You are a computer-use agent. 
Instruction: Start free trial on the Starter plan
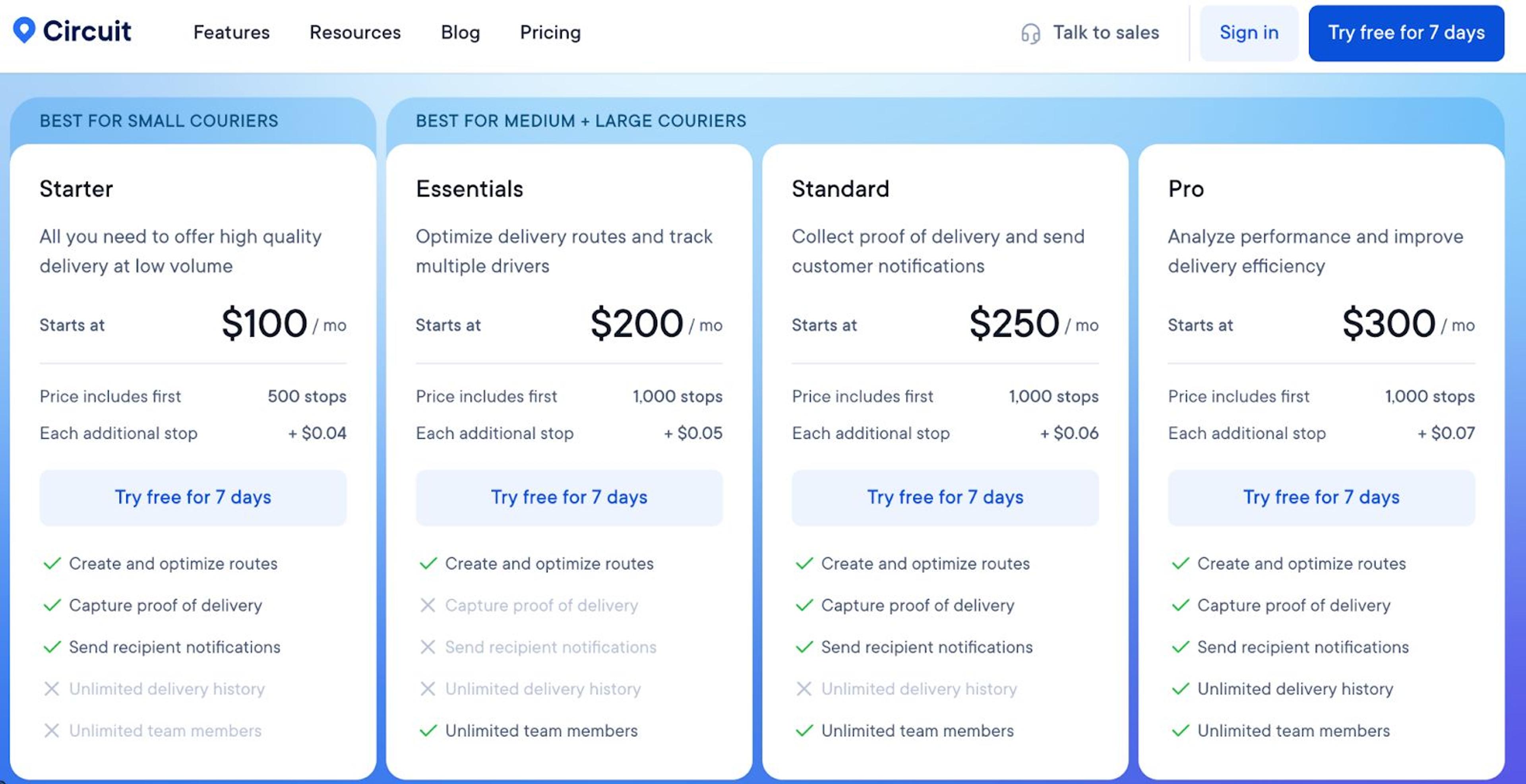[x=194, y=498]
